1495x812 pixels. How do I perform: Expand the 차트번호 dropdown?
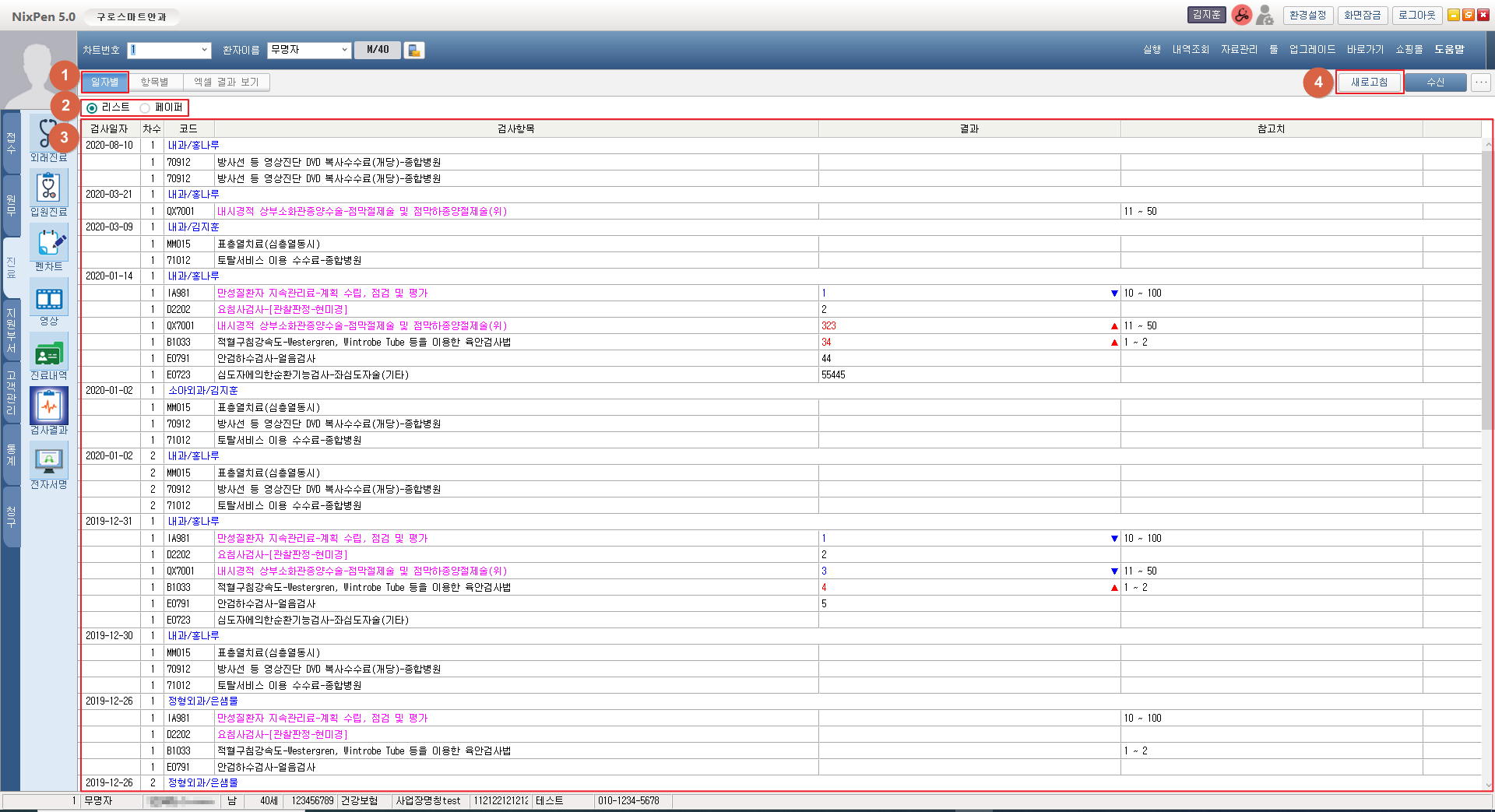click(x=204, y=51)
